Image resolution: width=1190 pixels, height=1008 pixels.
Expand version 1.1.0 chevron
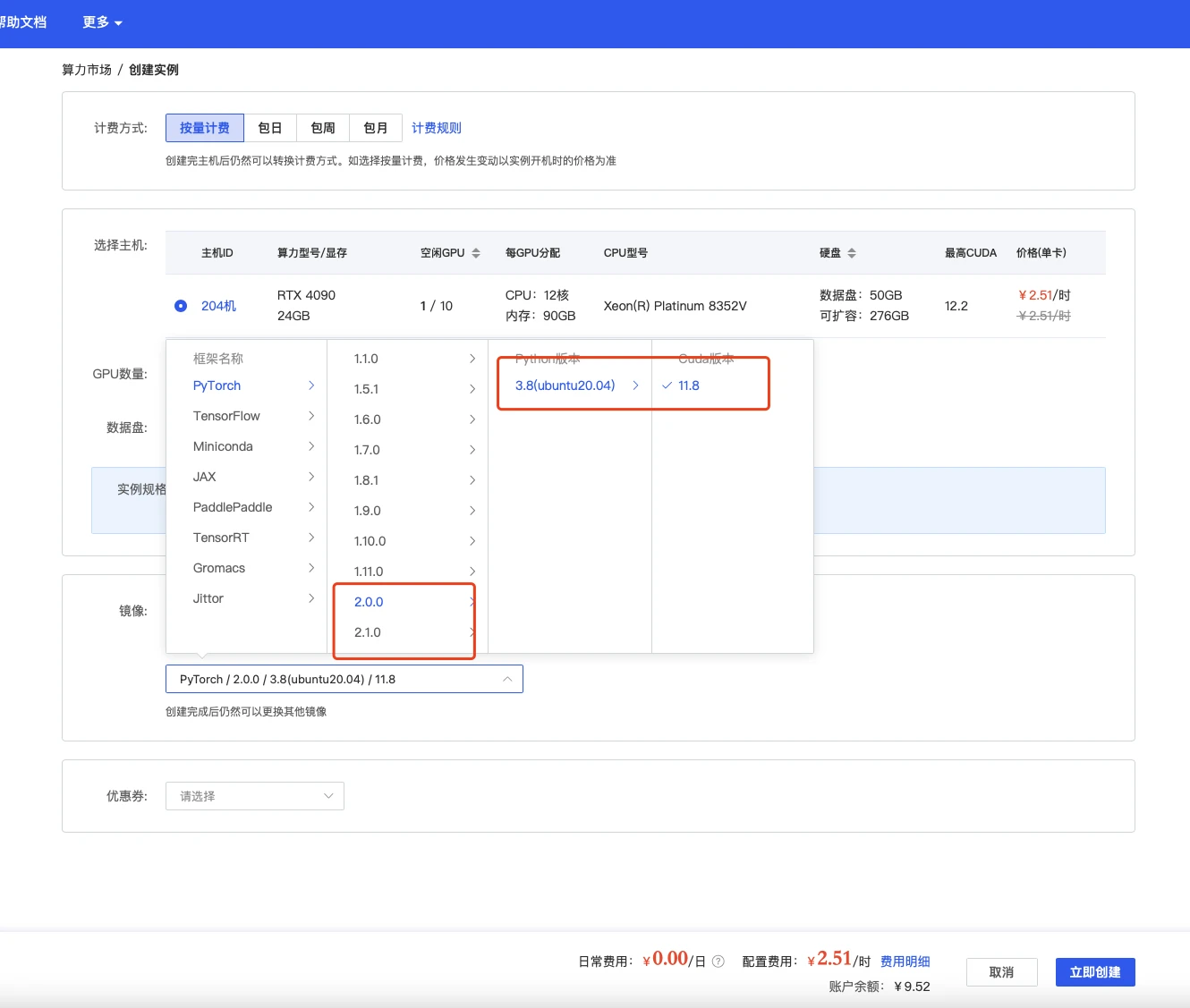click(x=472, y=359)
